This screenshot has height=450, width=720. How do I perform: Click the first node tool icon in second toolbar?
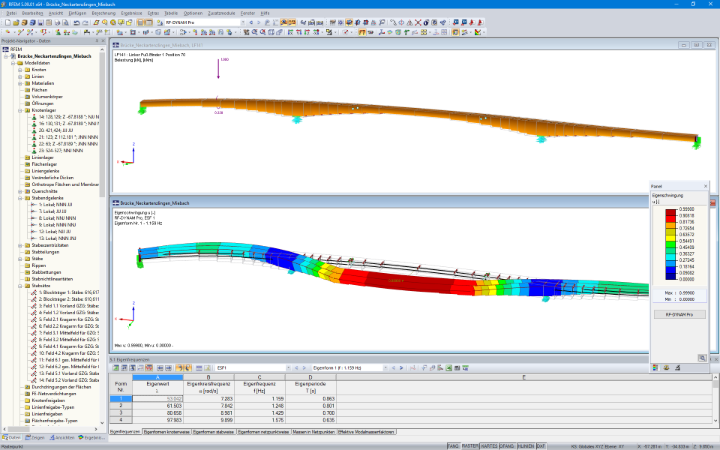tap(8, 32)
